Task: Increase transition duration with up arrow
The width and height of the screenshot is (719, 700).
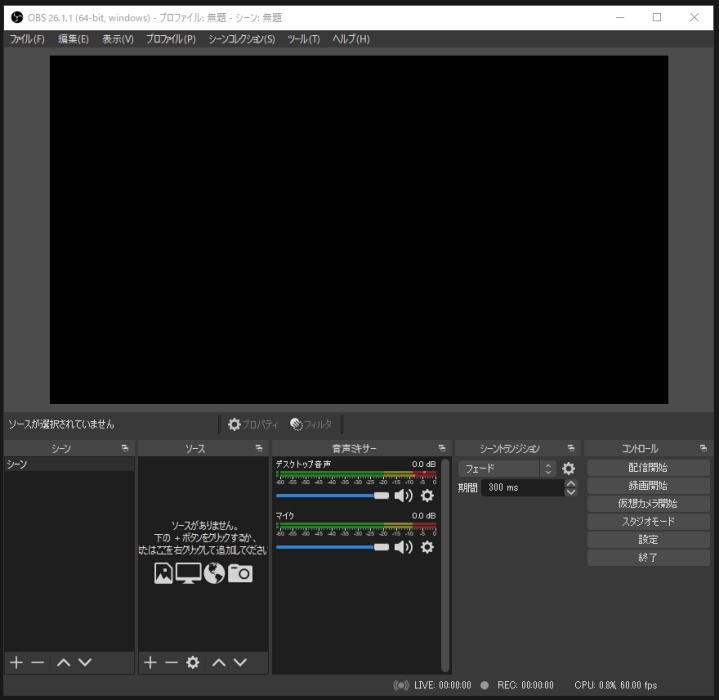Action: coord(570,483)
